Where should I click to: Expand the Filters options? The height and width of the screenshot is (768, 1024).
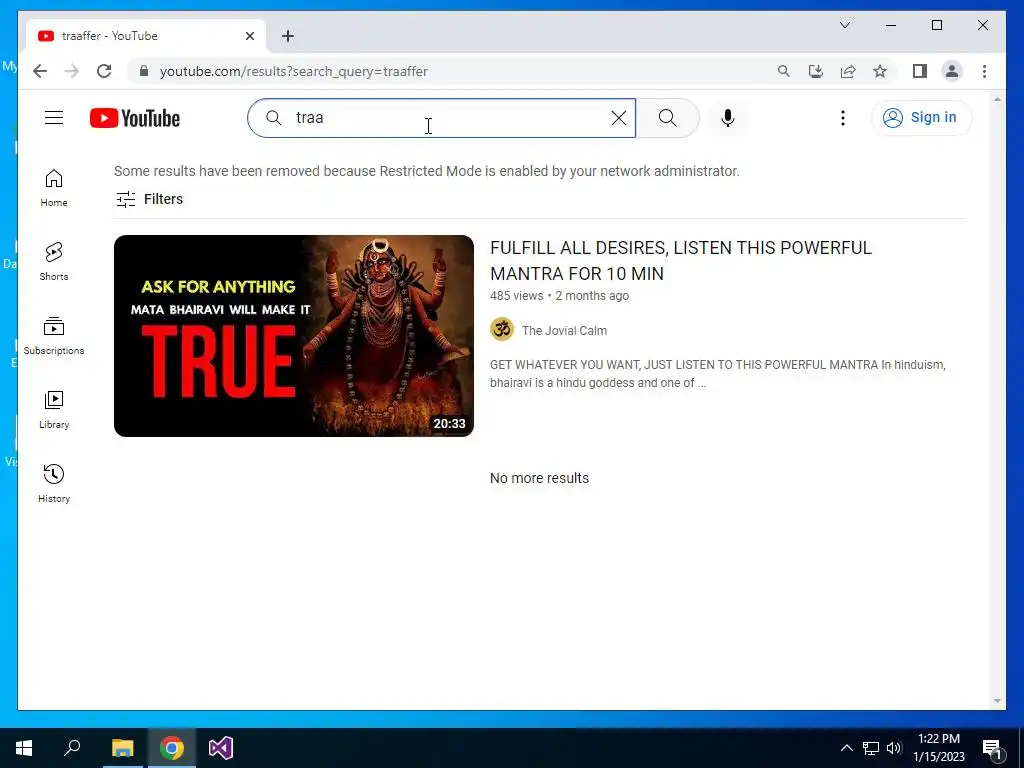[150, 199]
